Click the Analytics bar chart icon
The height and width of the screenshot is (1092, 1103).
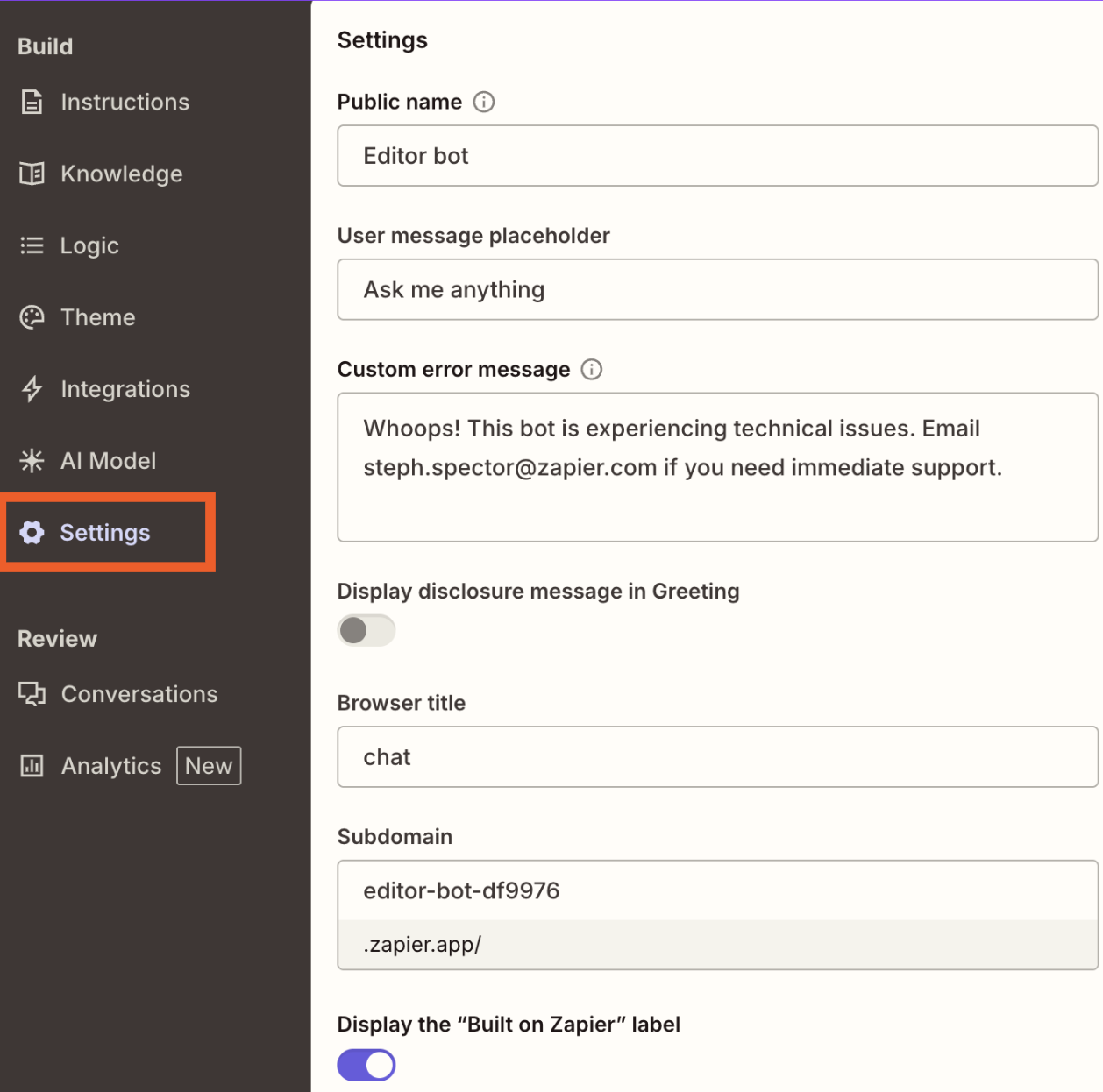click(31, 765)
